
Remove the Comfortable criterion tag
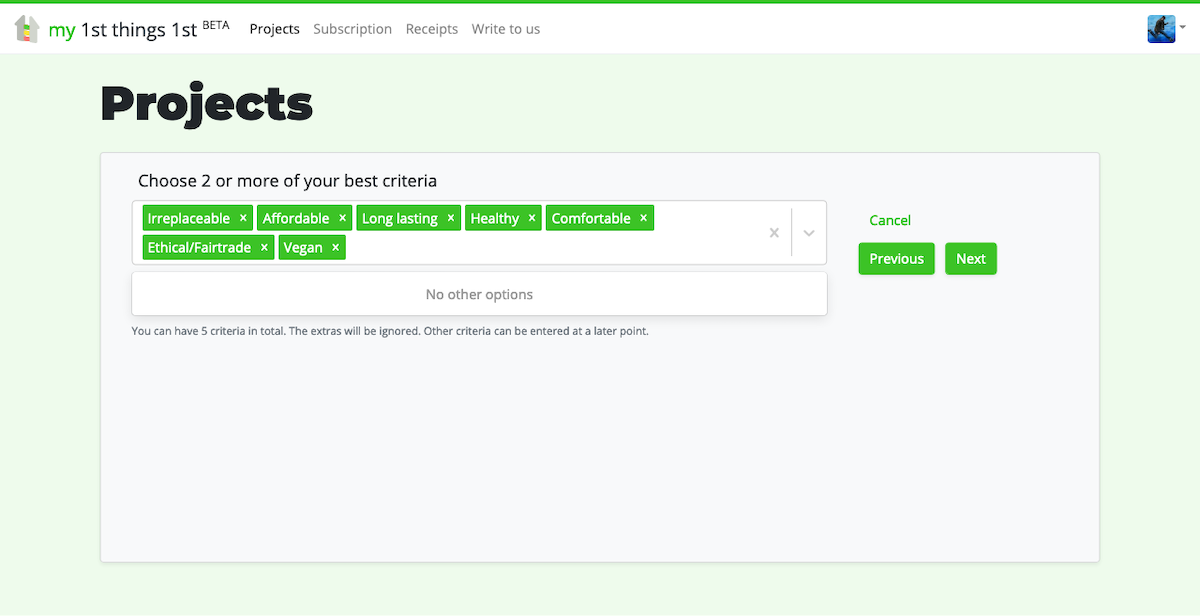644,218
